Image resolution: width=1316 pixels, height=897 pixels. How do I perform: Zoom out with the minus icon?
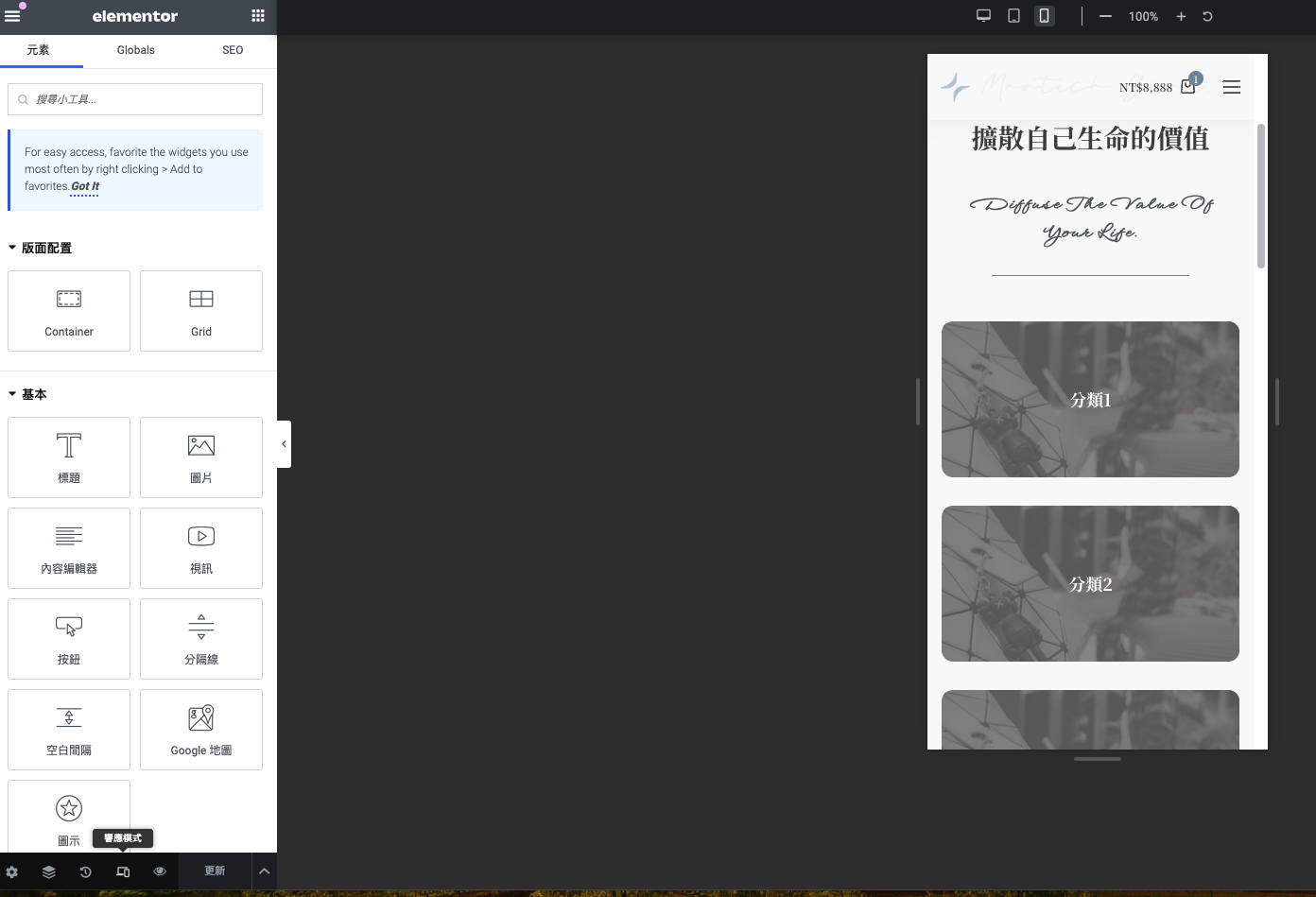(x=1105, y=16)
